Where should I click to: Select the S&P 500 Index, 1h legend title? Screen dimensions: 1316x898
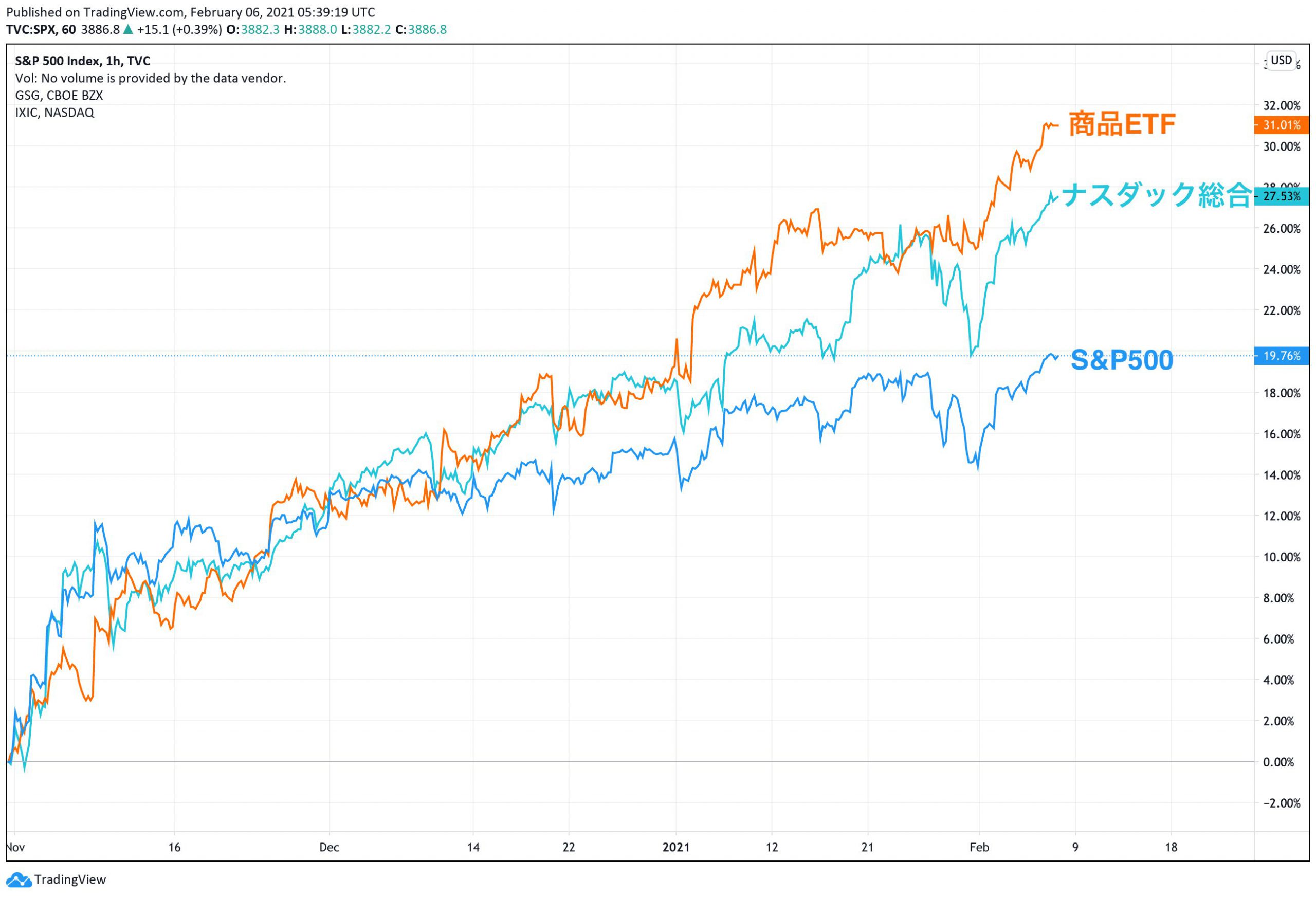[83, 61]
